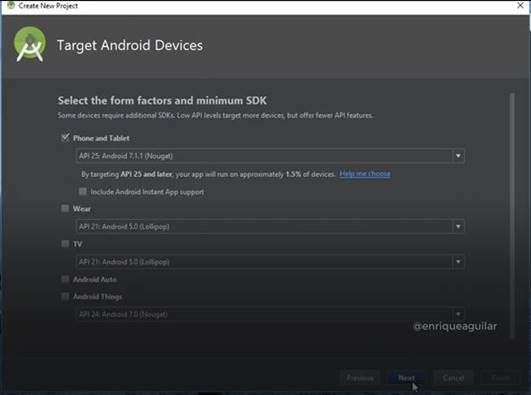
Task: Close the Create New Project dialog
Action: pyautogui.click(x=520, y=5)
